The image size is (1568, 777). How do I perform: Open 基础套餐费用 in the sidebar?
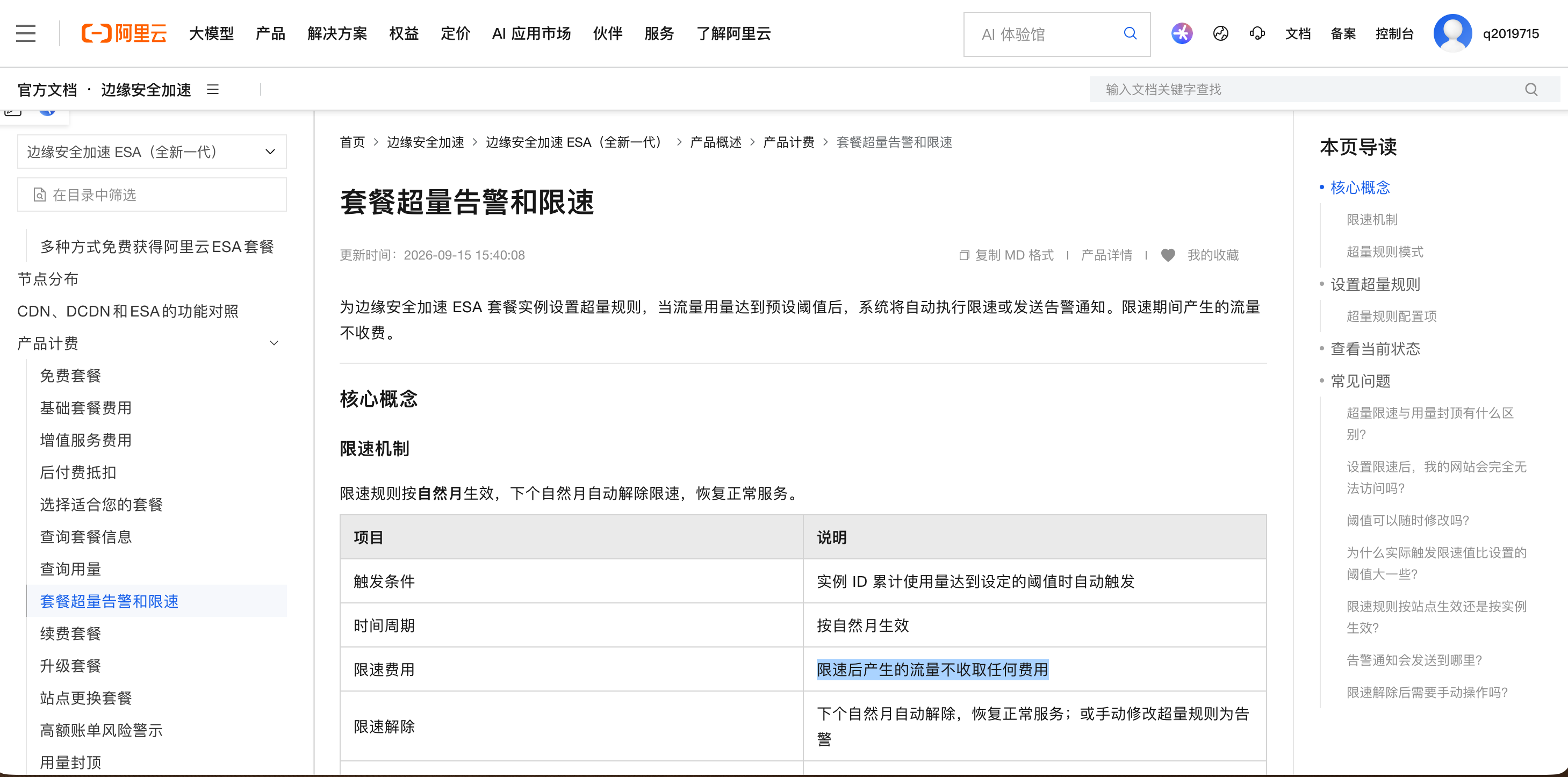coord(86,408)
